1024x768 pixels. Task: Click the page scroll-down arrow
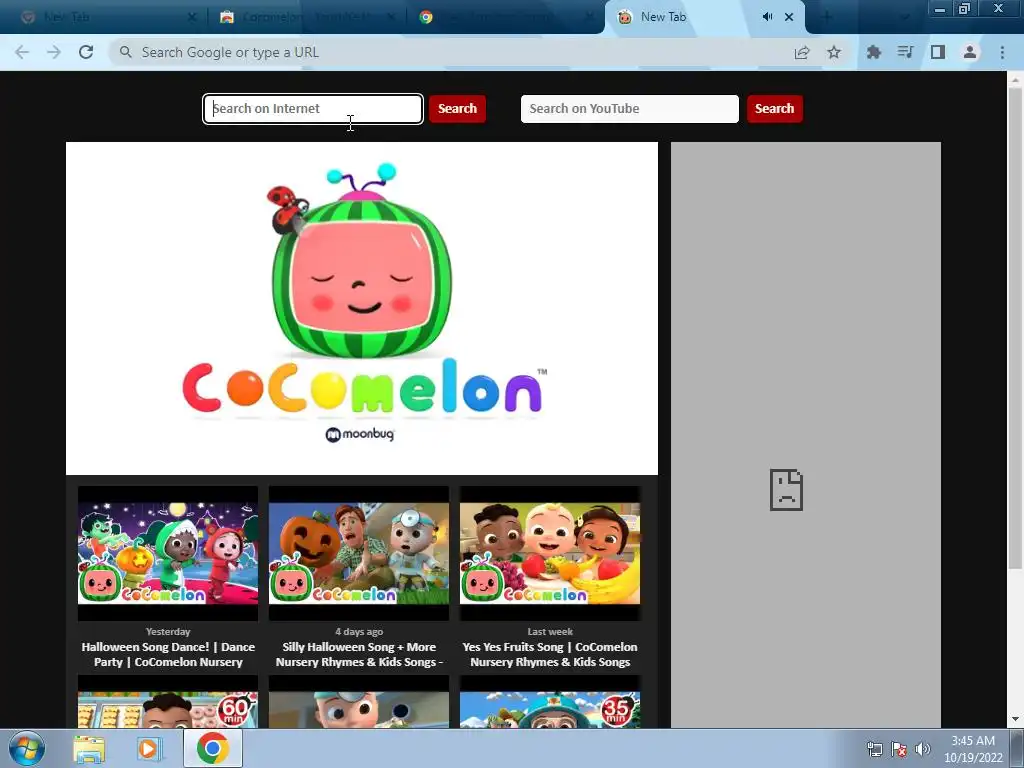pyautogui.click(x=1015, y=719)
